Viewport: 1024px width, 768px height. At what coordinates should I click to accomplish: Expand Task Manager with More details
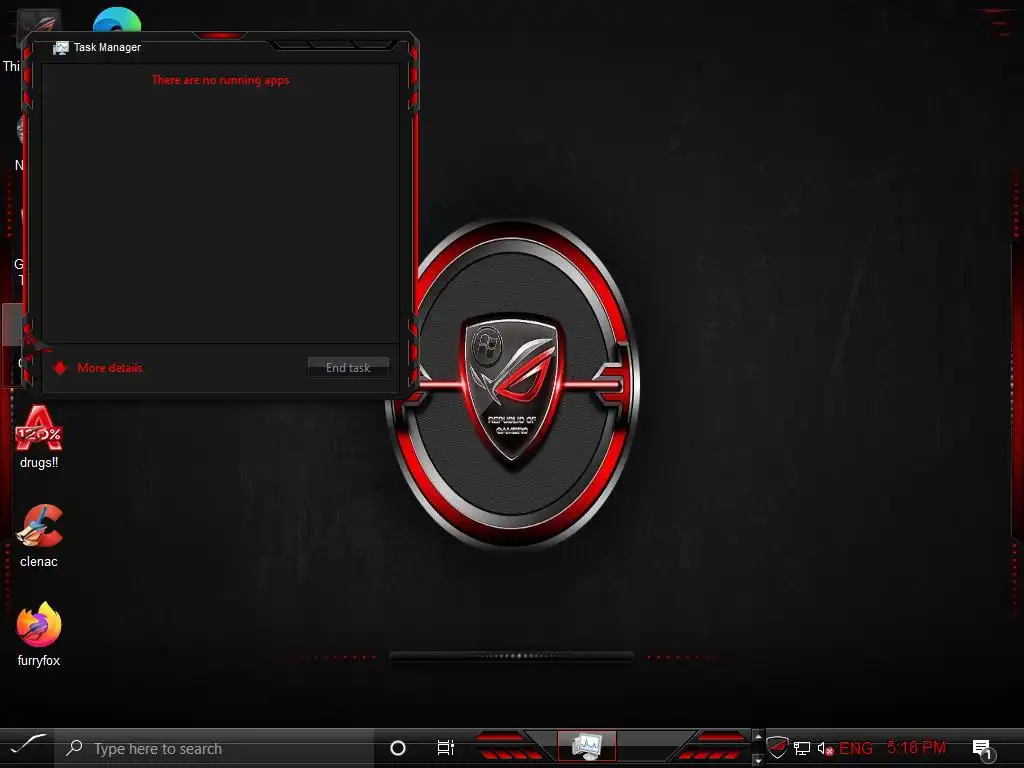click(x=98, y=368)
